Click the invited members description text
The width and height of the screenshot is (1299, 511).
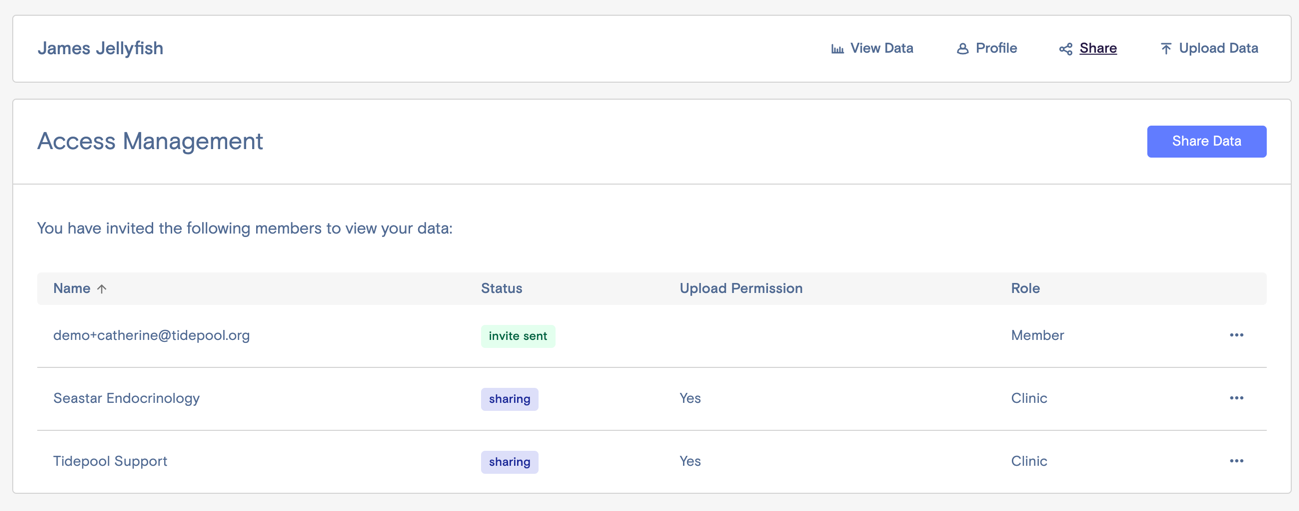pyautogui.click(x=245, y=228)
